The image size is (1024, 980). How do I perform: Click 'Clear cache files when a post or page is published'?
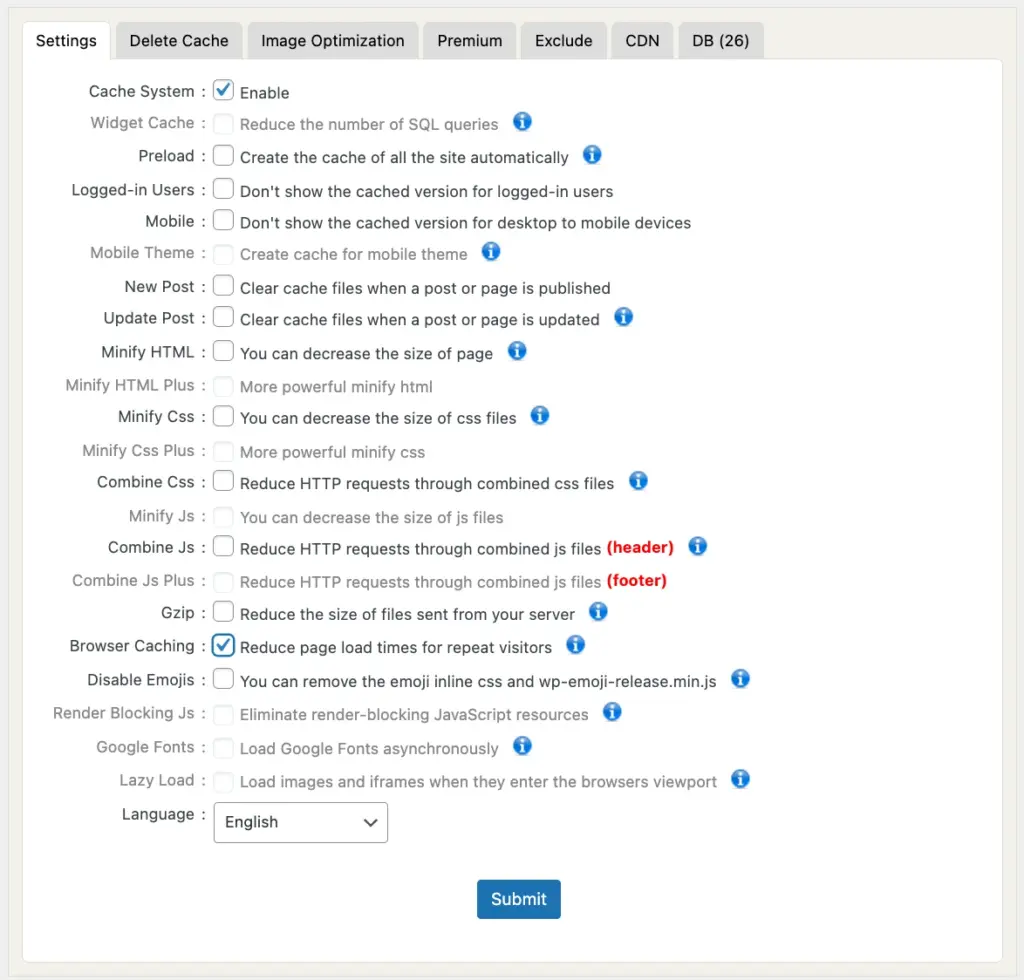pyautogui.click(x=425, y=288)
